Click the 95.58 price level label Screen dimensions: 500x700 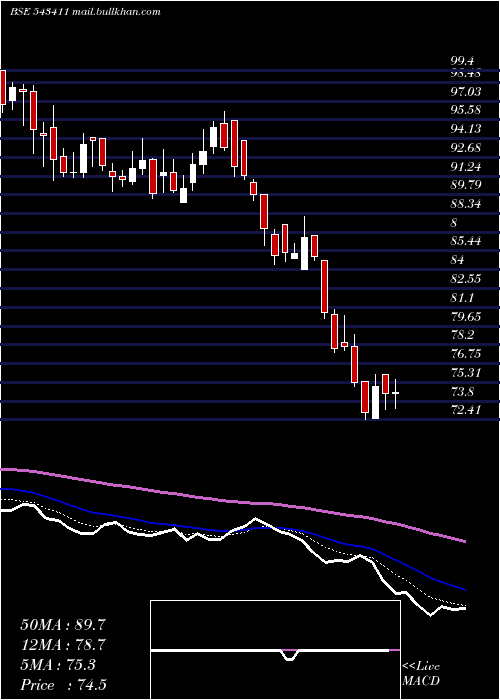(x=467, y=110)
